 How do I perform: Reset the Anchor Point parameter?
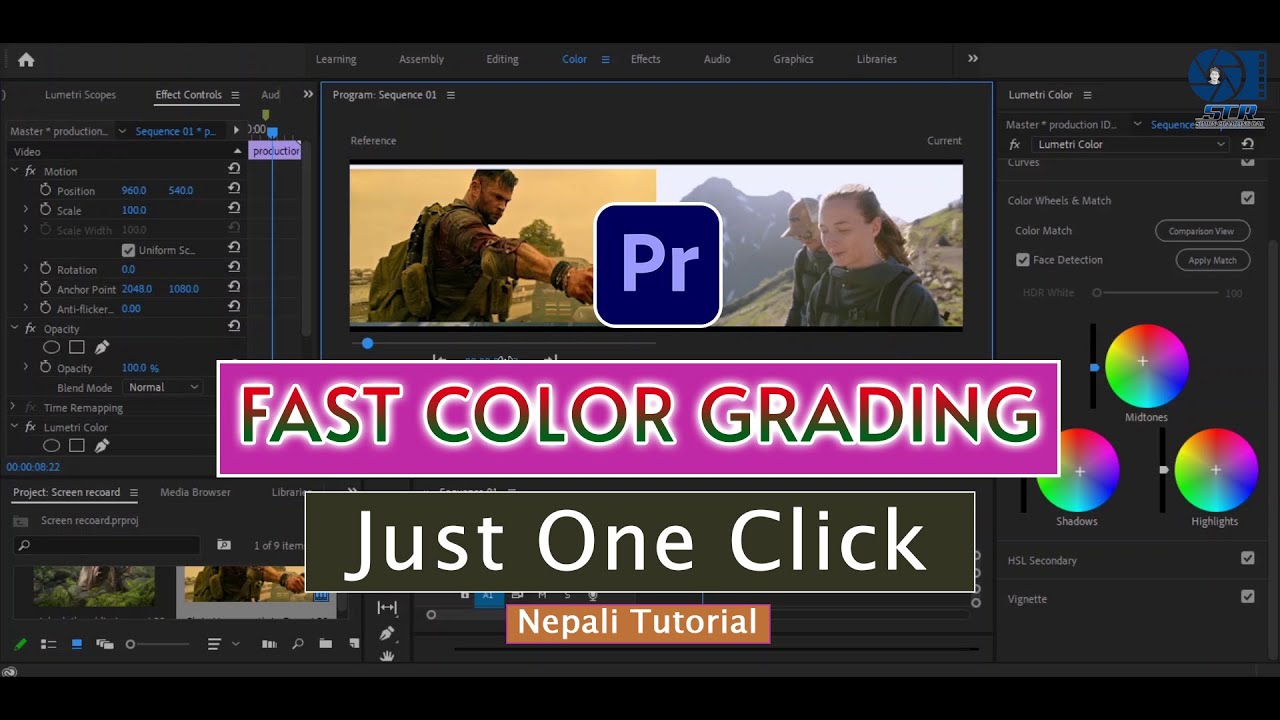[234, 288]
